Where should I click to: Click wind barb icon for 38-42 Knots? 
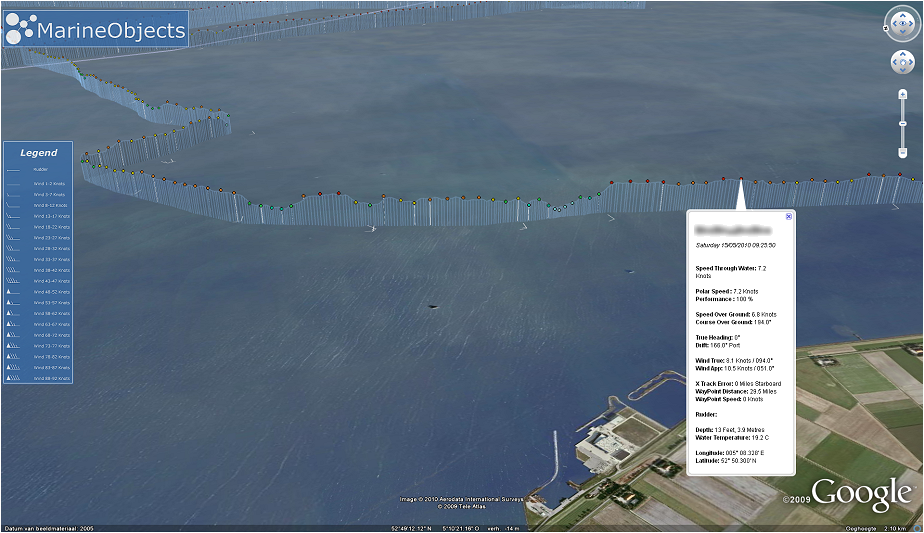click(x=12, y=269)
